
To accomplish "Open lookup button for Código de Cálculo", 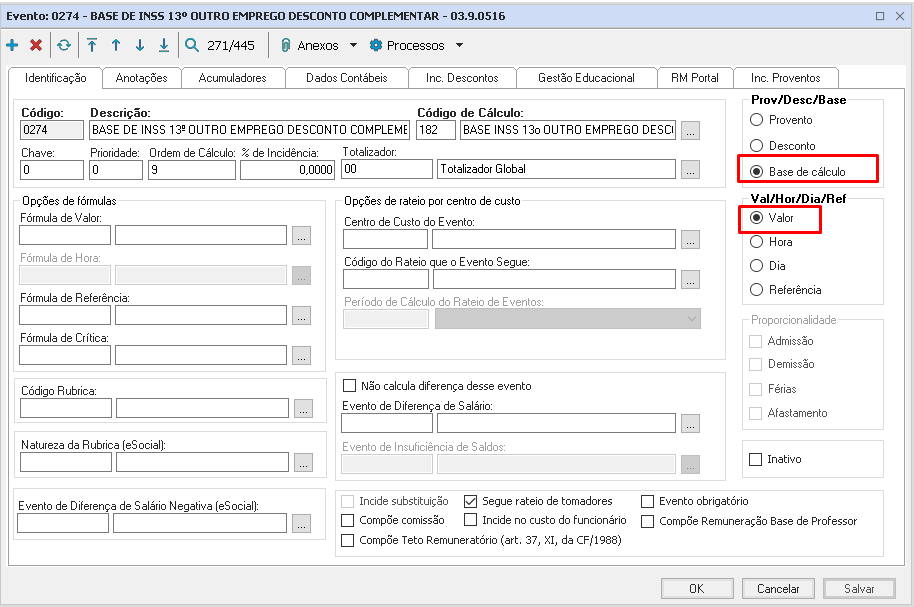I will [691, 131].
